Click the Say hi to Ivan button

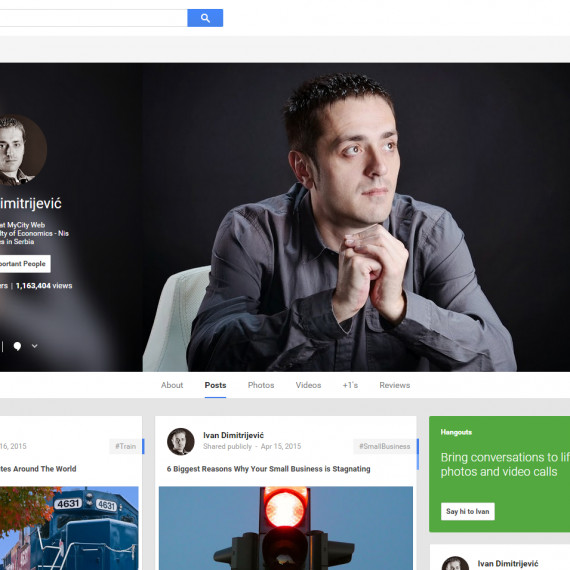point(467,511)
